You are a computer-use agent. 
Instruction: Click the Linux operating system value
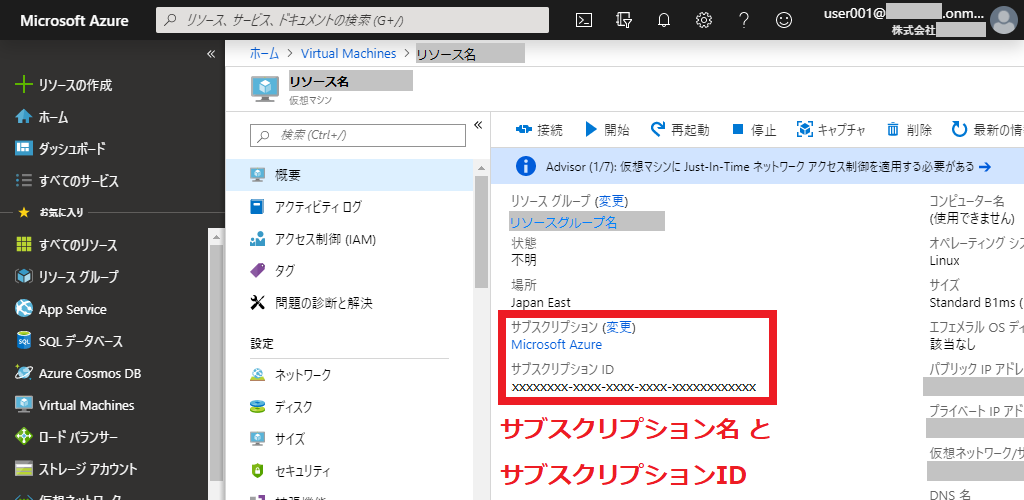944,260
